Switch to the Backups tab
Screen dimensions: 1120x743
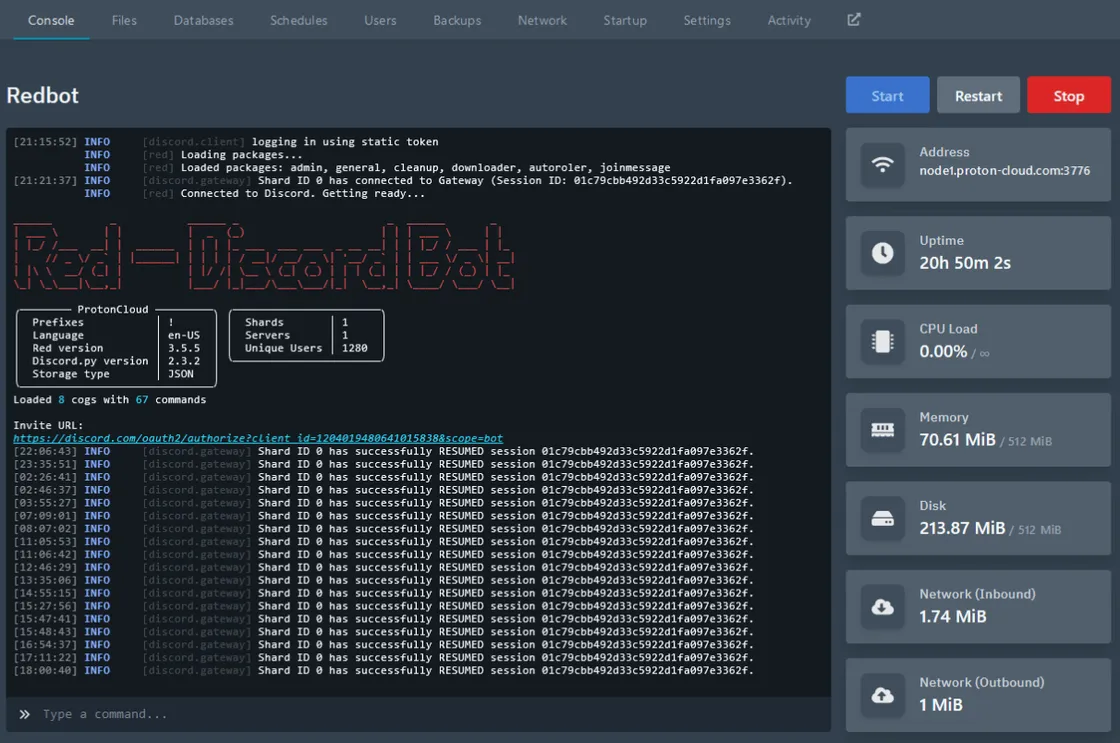point(457,21)
